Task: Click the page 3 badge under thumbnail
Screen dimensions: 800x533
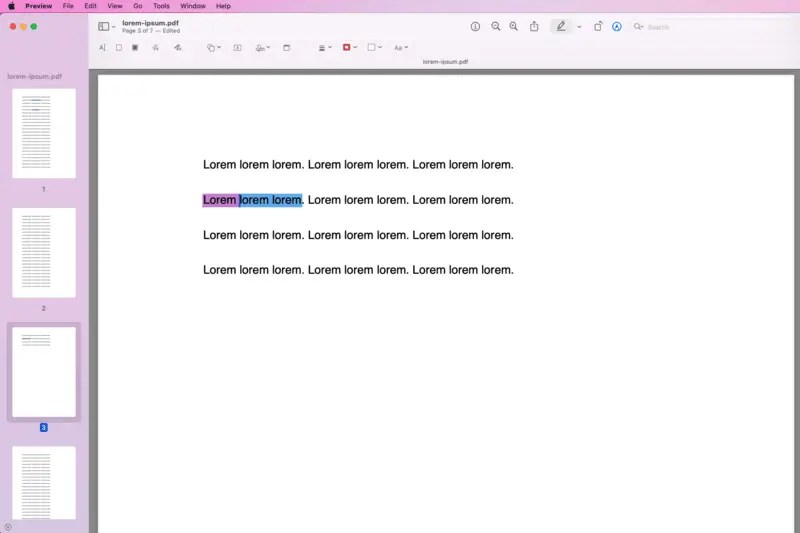Action: [44, 427]
